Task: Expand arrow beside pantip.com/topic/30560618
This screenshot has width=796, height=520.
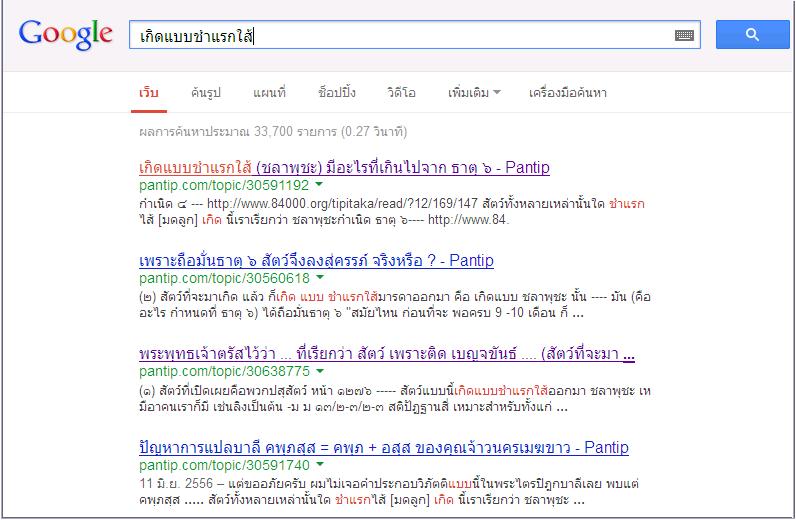Action: pos(320,277)
